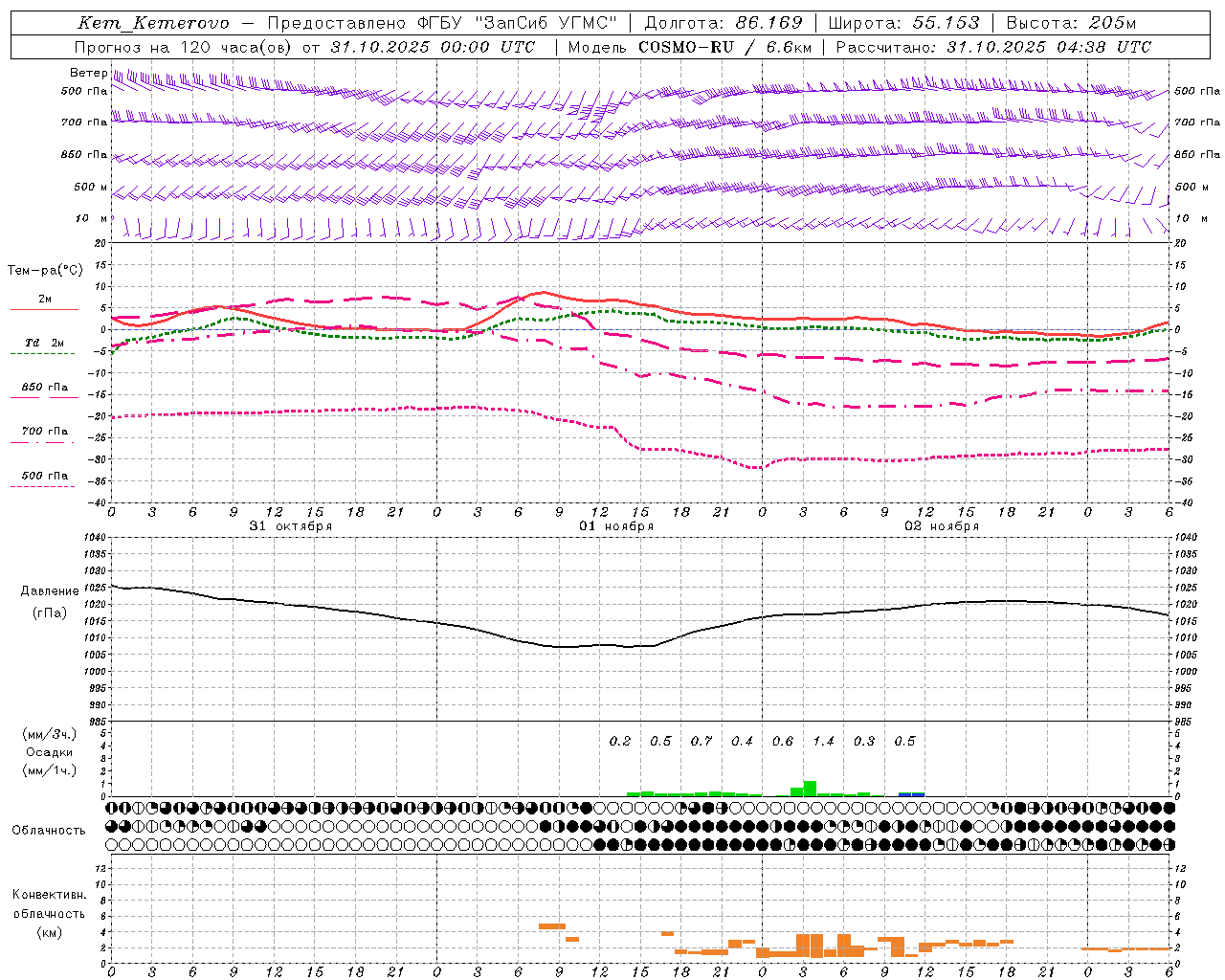
Task: Select the text Предоставлено ФГБУ "ЗапСиб УГМС"
Action: pyautogui.click(x=444, y=23)
